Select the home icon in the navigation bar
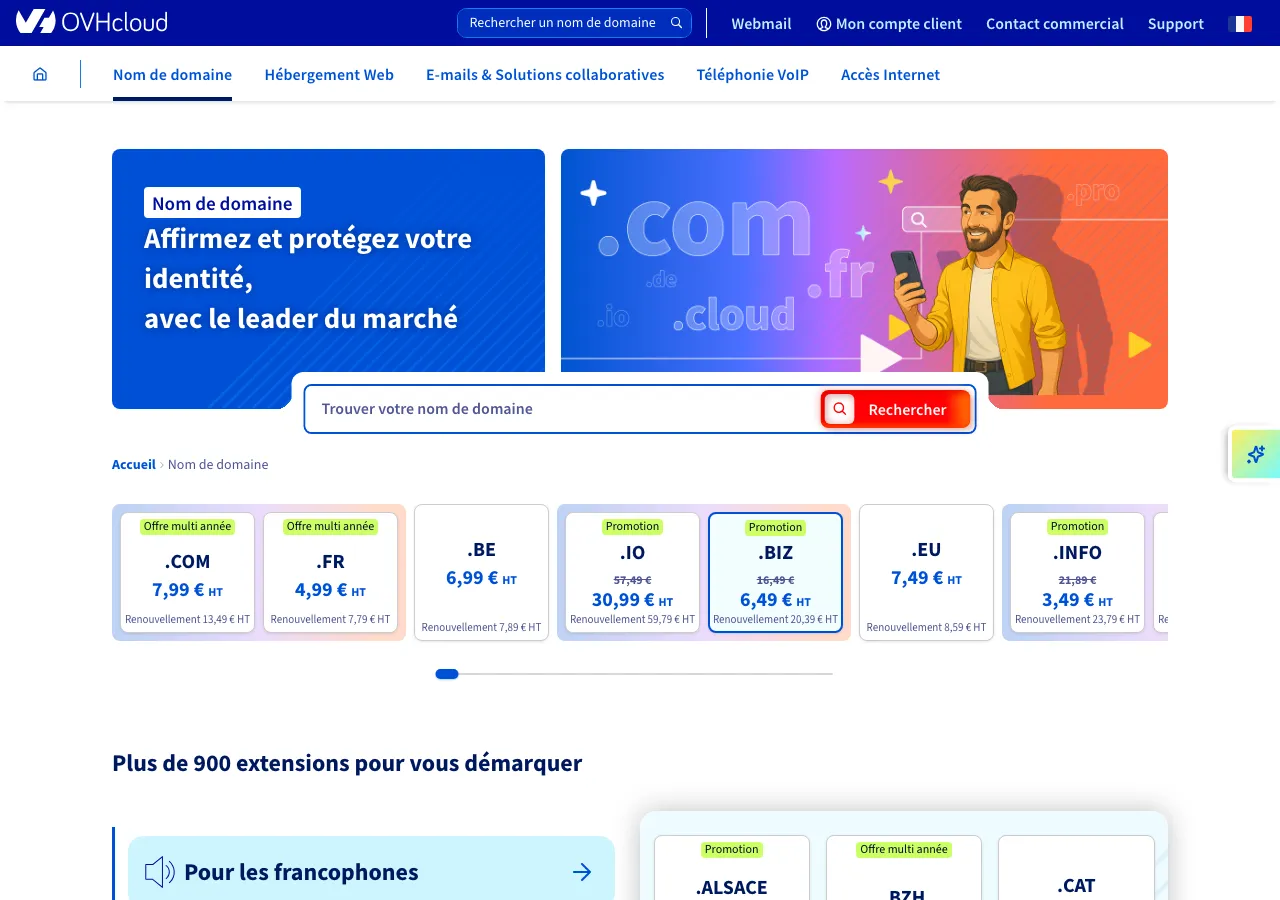The height and width of the screenshot is (900, 1280). (40, 73)
